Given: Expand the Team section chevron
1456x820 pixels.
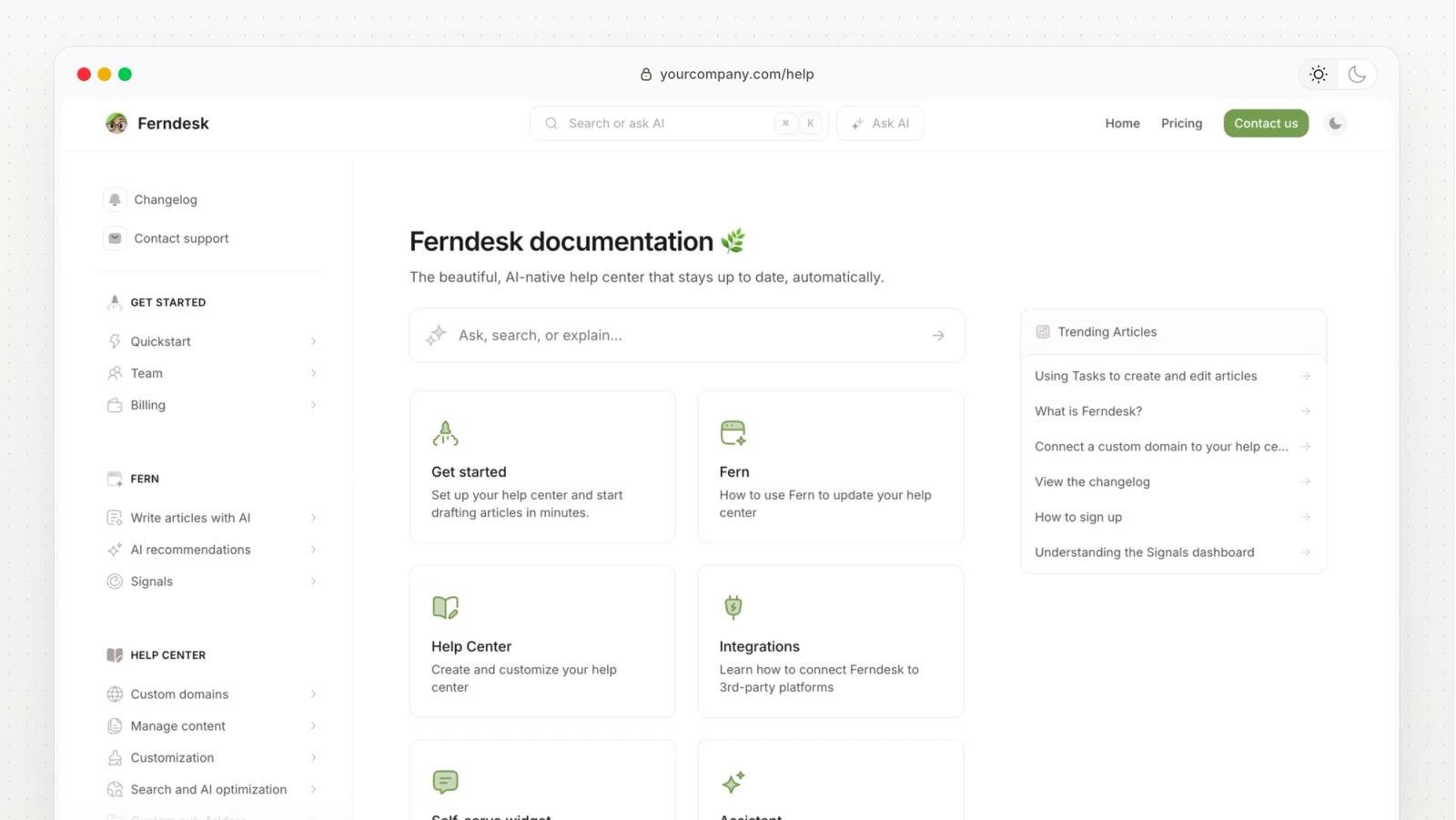Looking at the screenshot, I should [313, 373].
